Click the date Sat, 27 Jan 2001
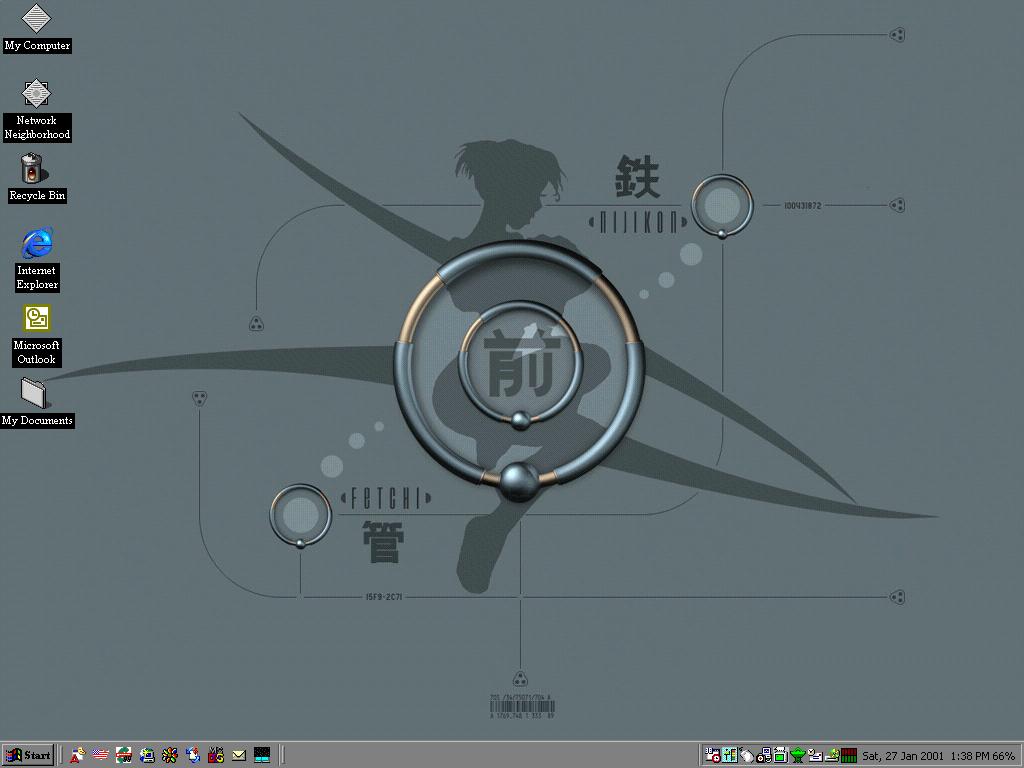This screenshot has height=768, width=1024. pyautogui.click(x=902, y=756)
